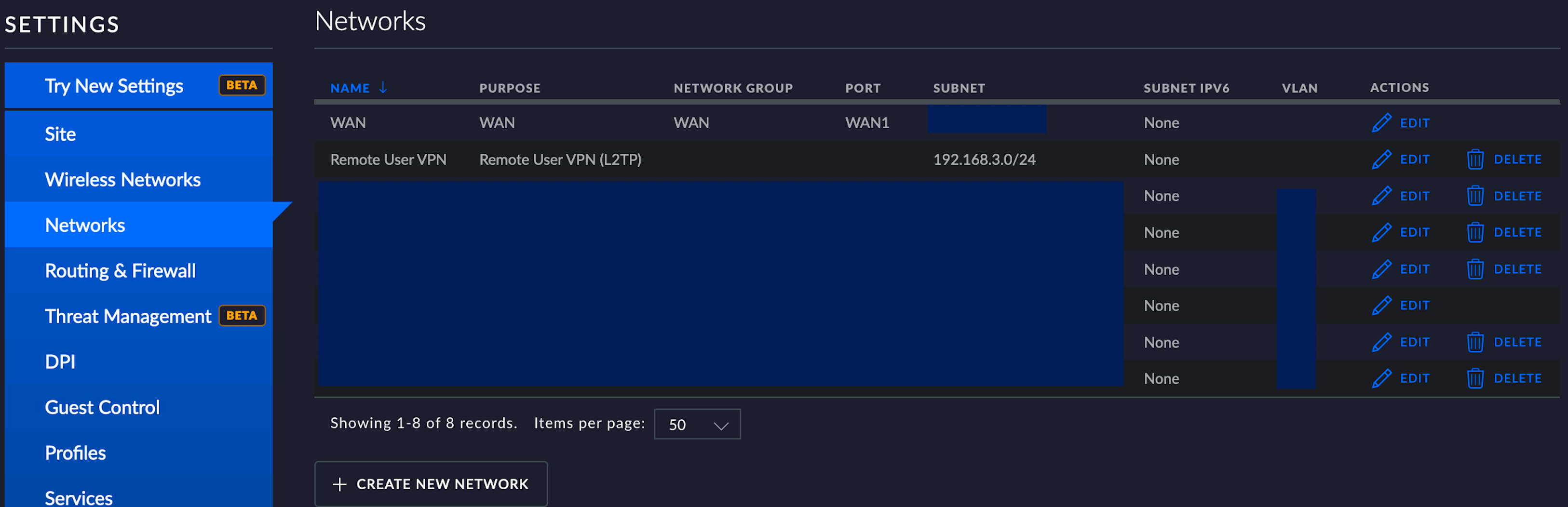Click pencil icon in the bottom network row
Screen dimensions: 1568x507
coord(1382,378)
